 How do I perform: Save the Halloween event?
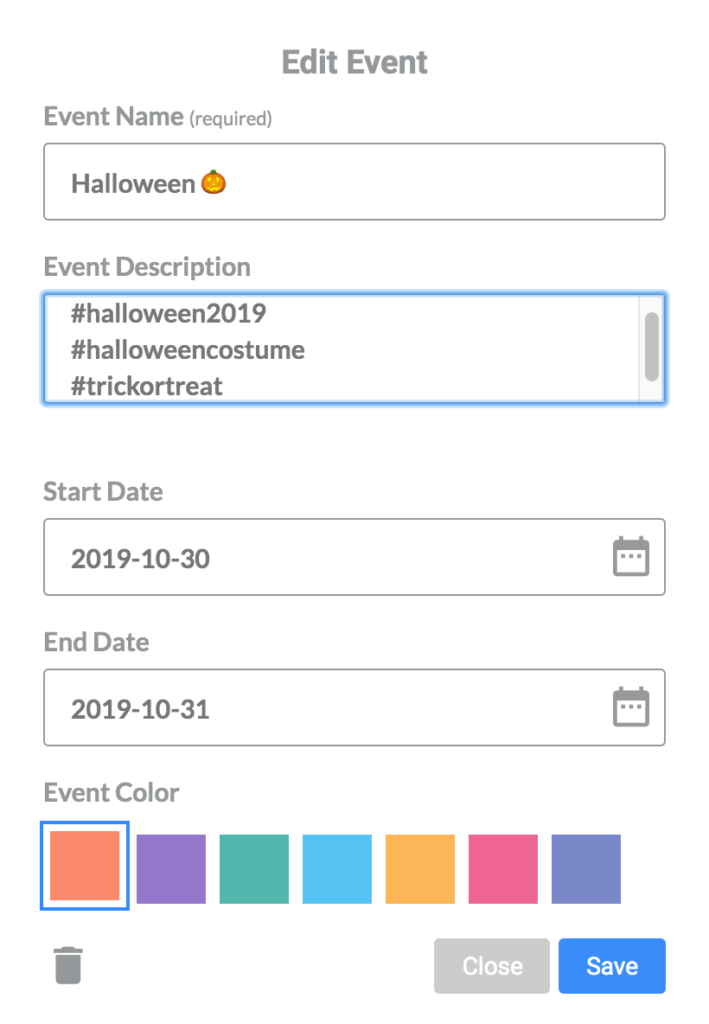click(x=611, y=965)
